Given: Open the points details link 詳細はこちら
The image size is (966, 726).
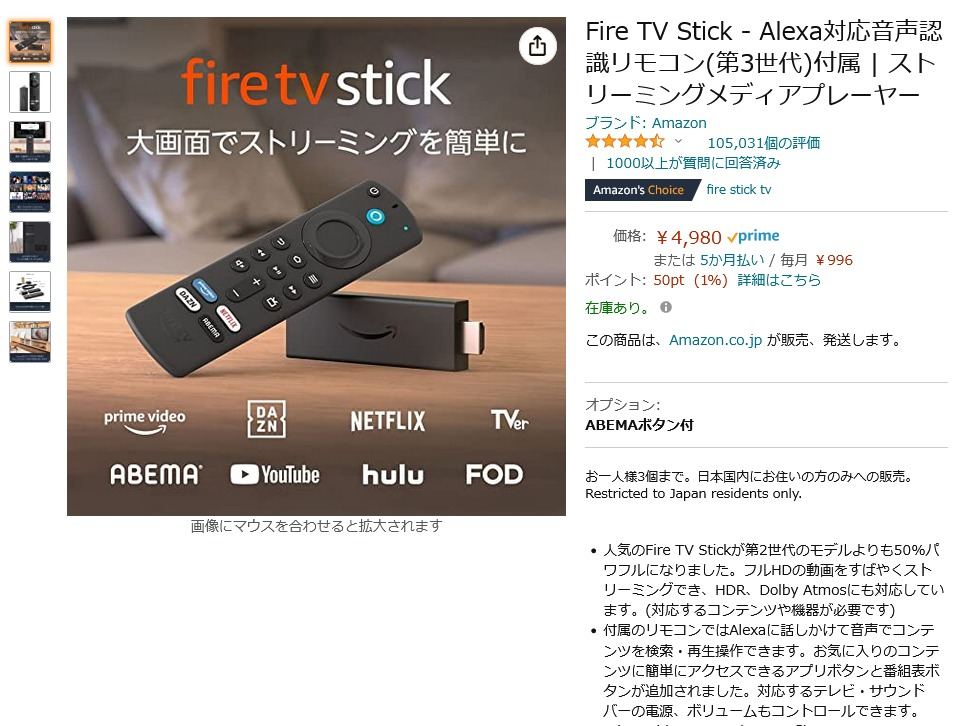Looking at the screenshot, I should coord(779,280).
